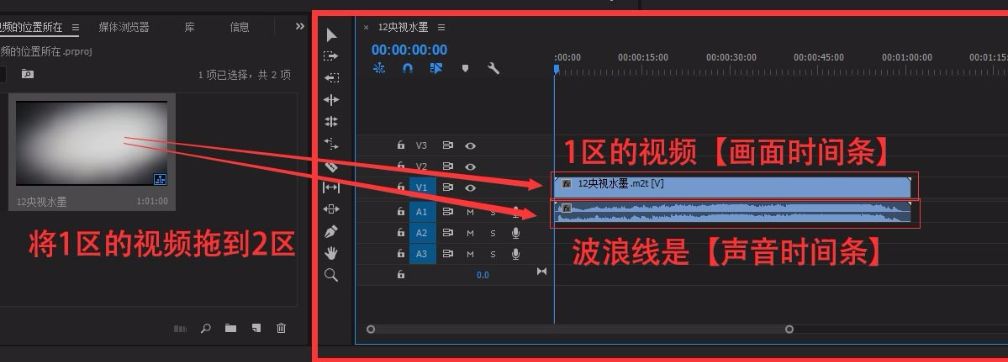1008x362 pixels.
Task: Toggle lock on track A3
Action: (x=400, y=254)
